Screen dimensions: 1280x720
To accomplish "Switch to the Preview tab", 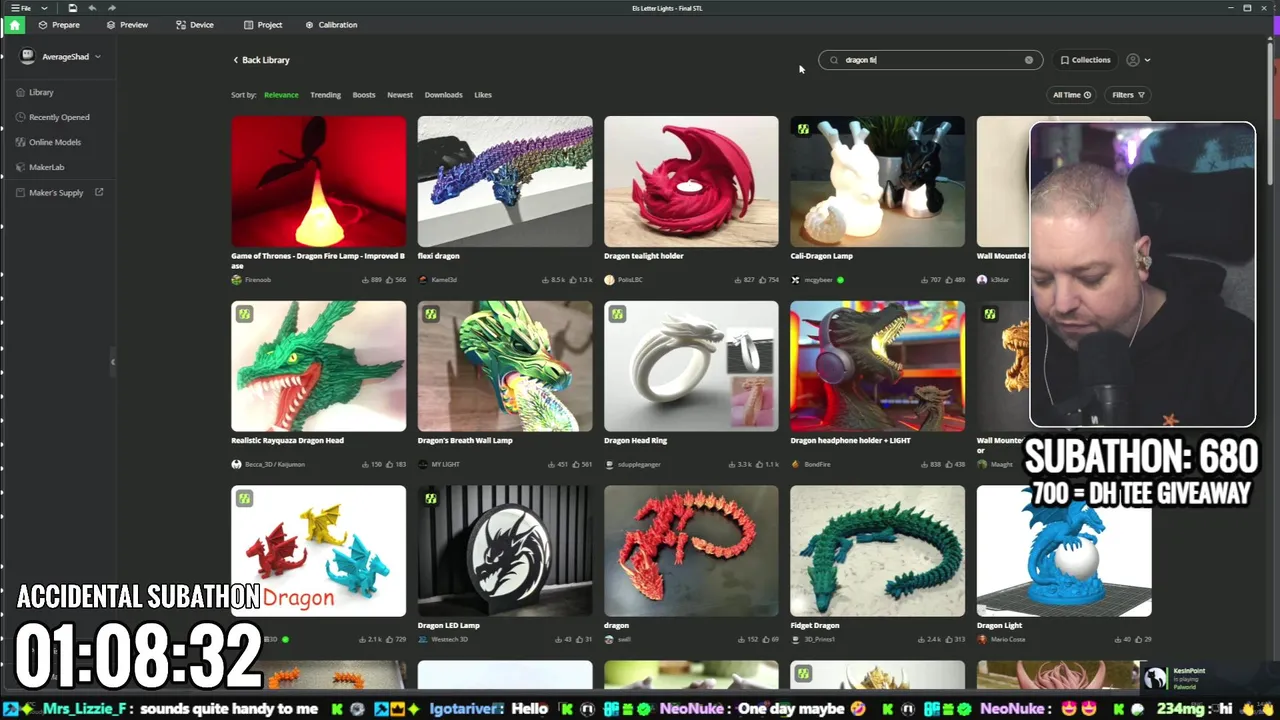I will pyautogui.click(x=127, y=25).
